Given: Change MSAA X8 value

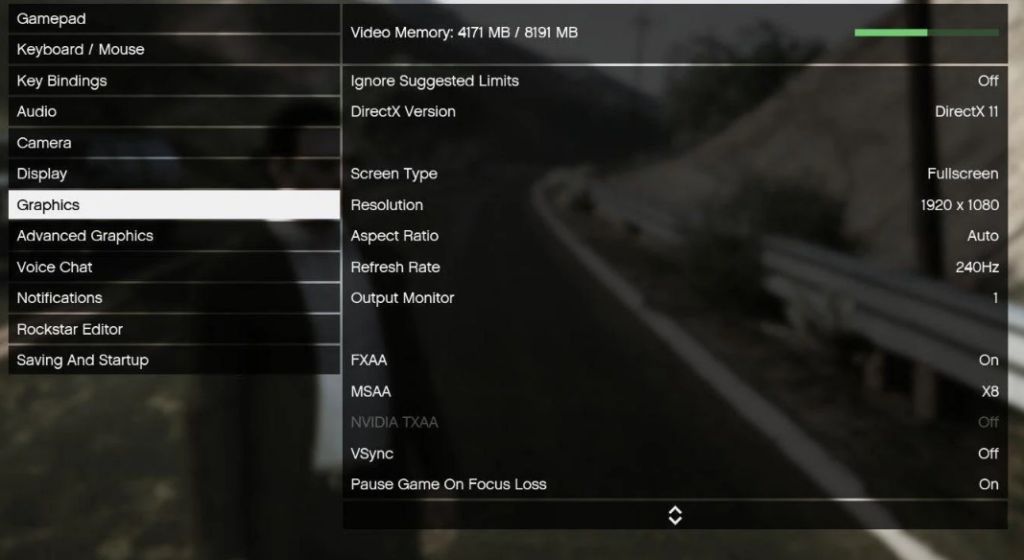Looking at the screenshot, I should (990, 392).
